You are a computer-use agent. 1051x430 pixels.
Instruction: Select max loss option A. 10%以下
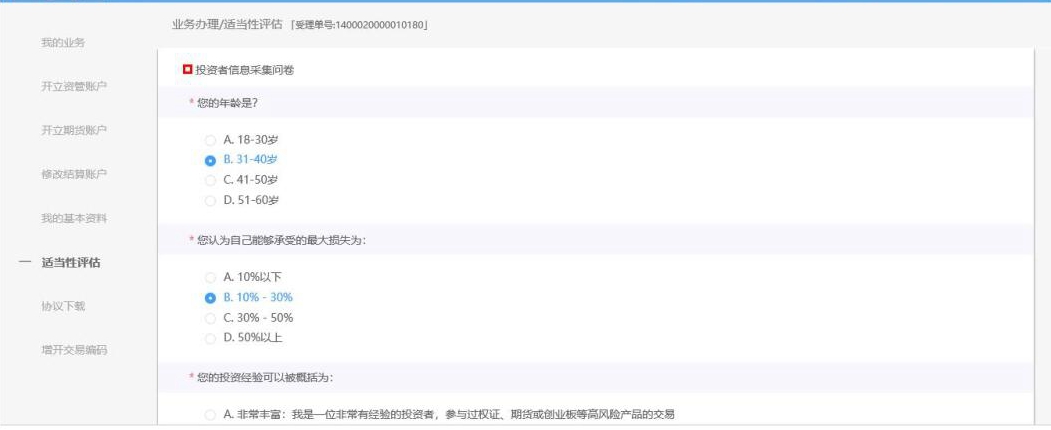[x=210, y=276]
